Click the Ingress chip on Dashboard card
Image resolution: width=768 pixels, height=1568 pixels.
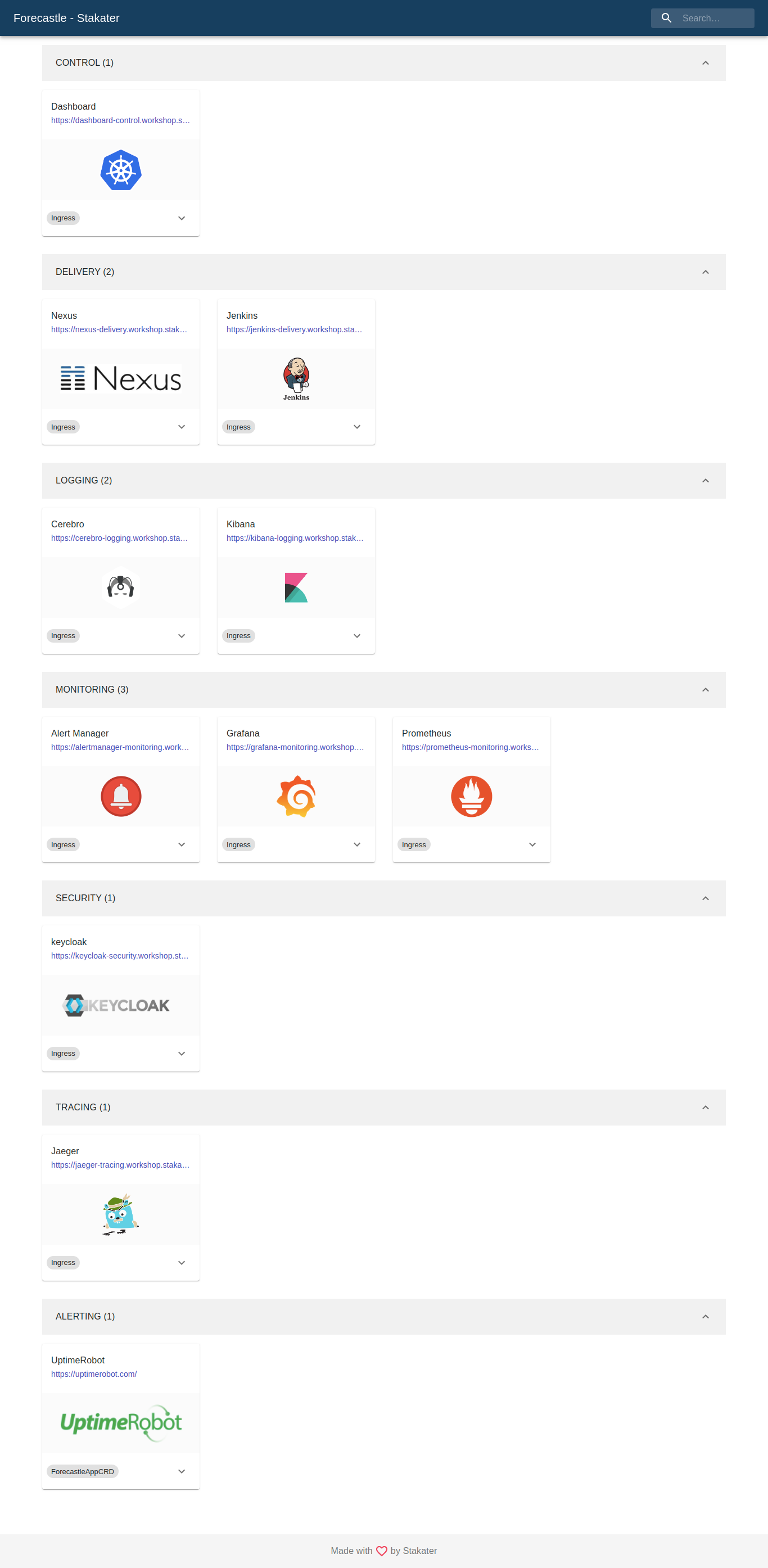(x=64, y=218)
